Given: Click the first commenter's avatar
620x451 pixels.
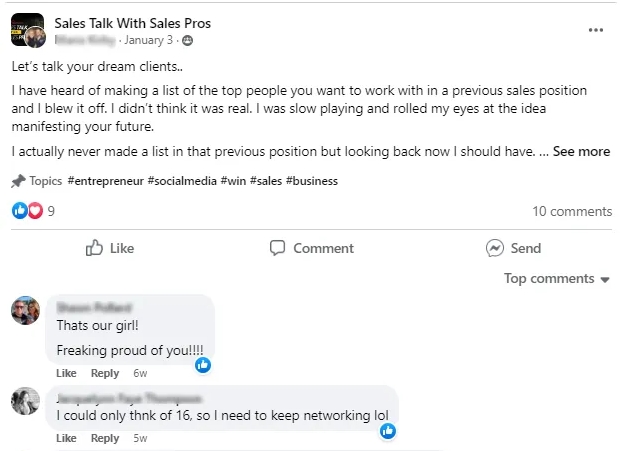Looking at the screenshot, I should pyautogui.click(x=25, y=311).
